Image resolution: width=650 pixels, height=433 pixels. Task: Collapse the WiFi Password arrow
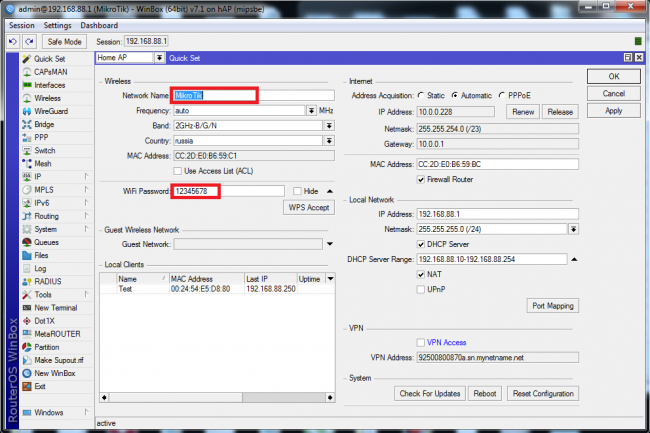(x=330, y=191)
